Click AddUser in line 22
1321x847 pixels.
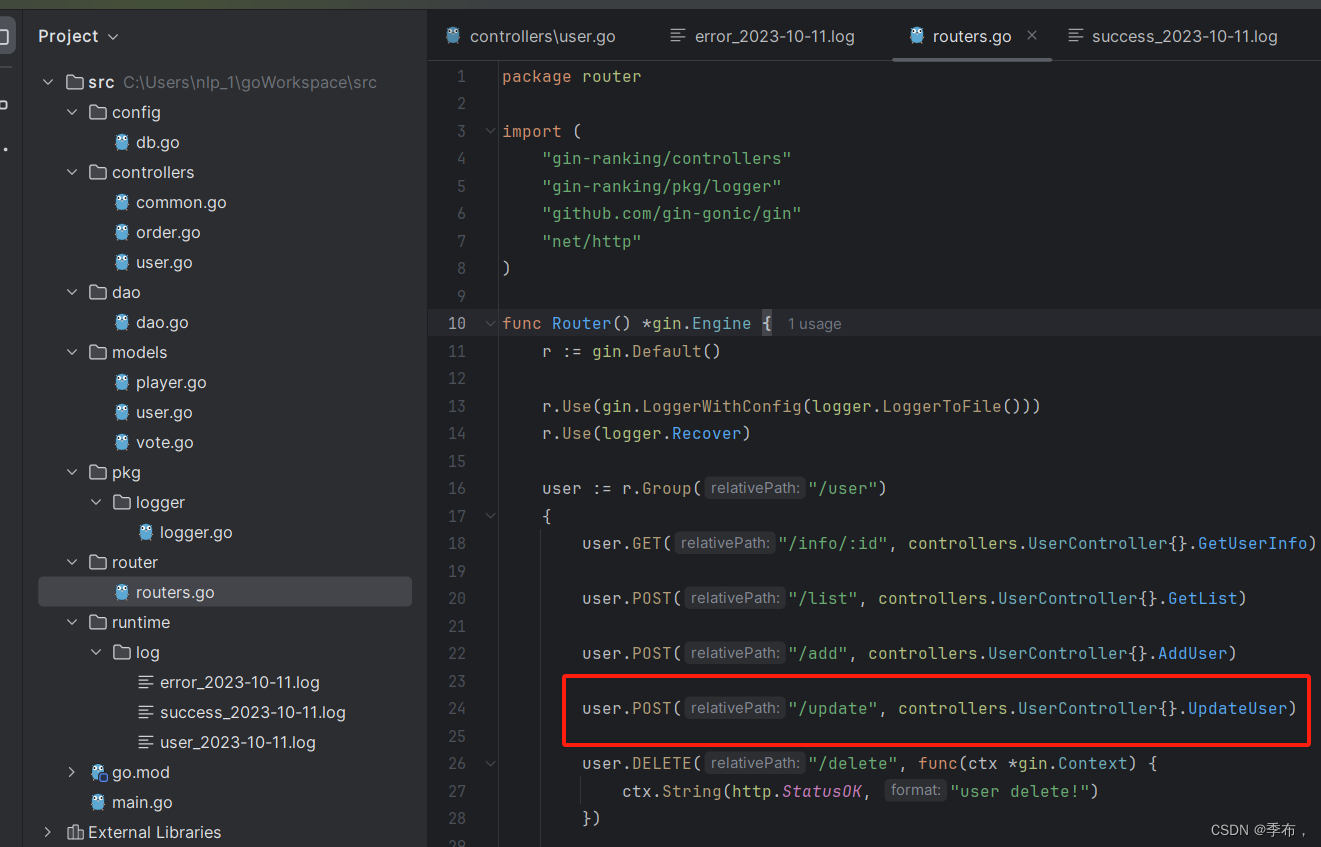(x=1192, y=653)
